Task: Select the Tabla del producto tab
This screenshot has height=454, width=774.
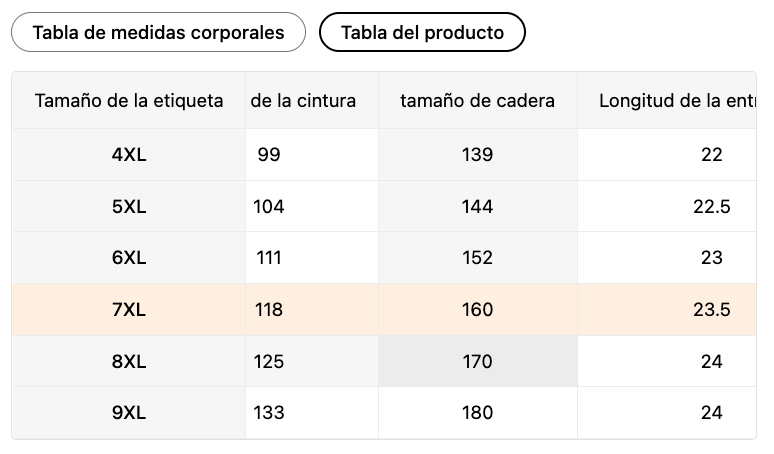Action: (422, 33)
